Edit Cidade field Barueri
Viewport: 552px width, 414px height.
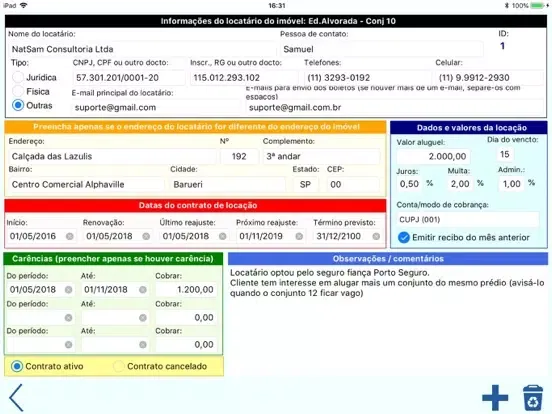pyautogui.click(x=228, y=184)
